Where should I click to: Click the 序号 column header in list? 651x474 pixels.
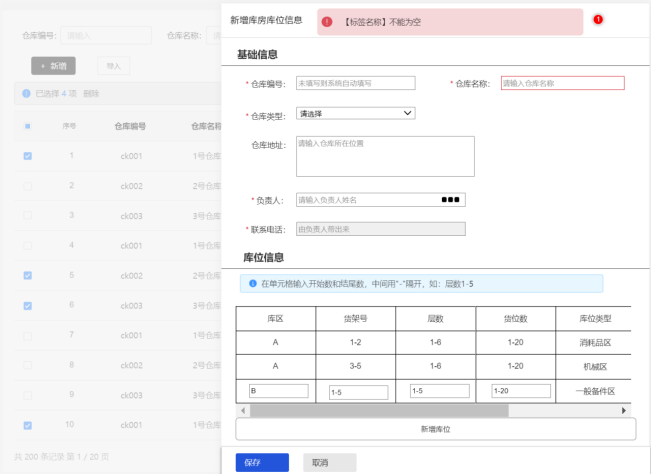[x=69, y=126]
